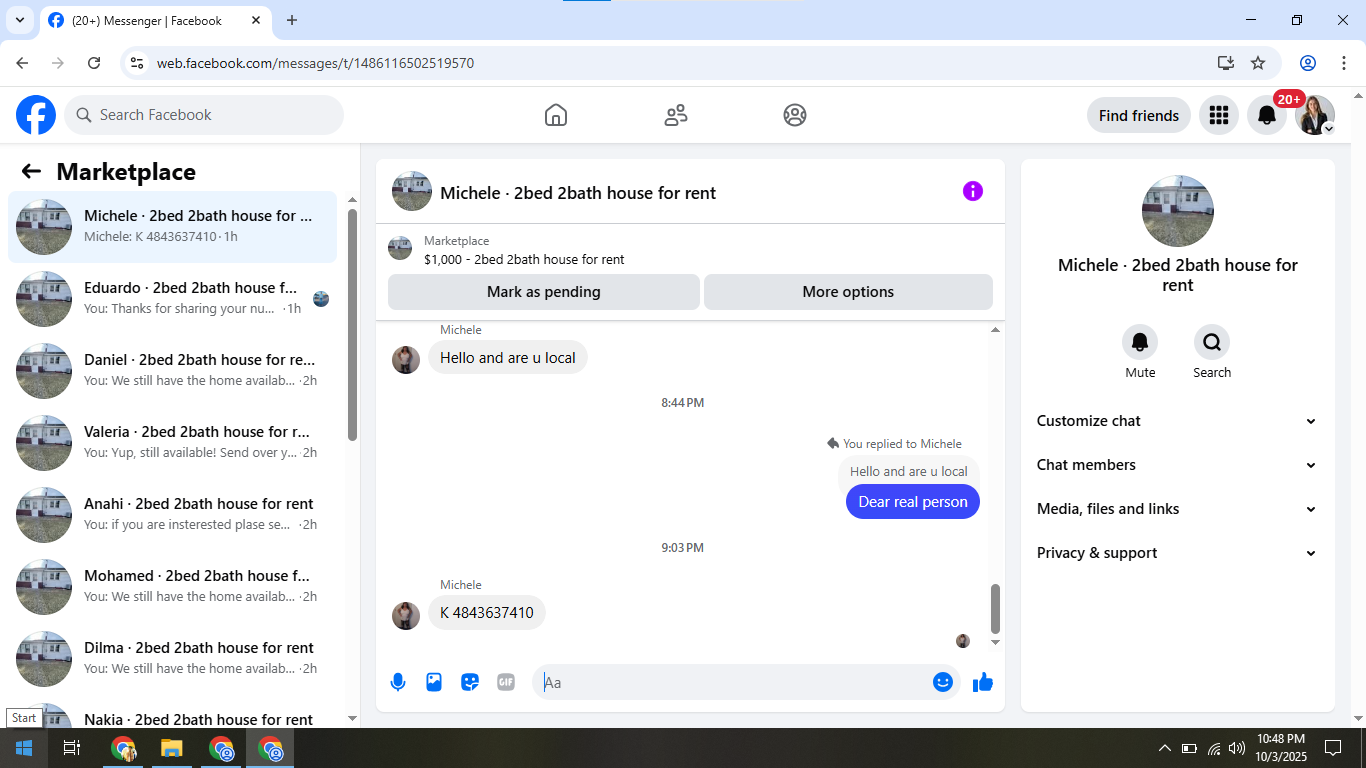Open the volume control in system tray
The height and width of the screenshot is (768, 1366).
[x=1237, y=748]
